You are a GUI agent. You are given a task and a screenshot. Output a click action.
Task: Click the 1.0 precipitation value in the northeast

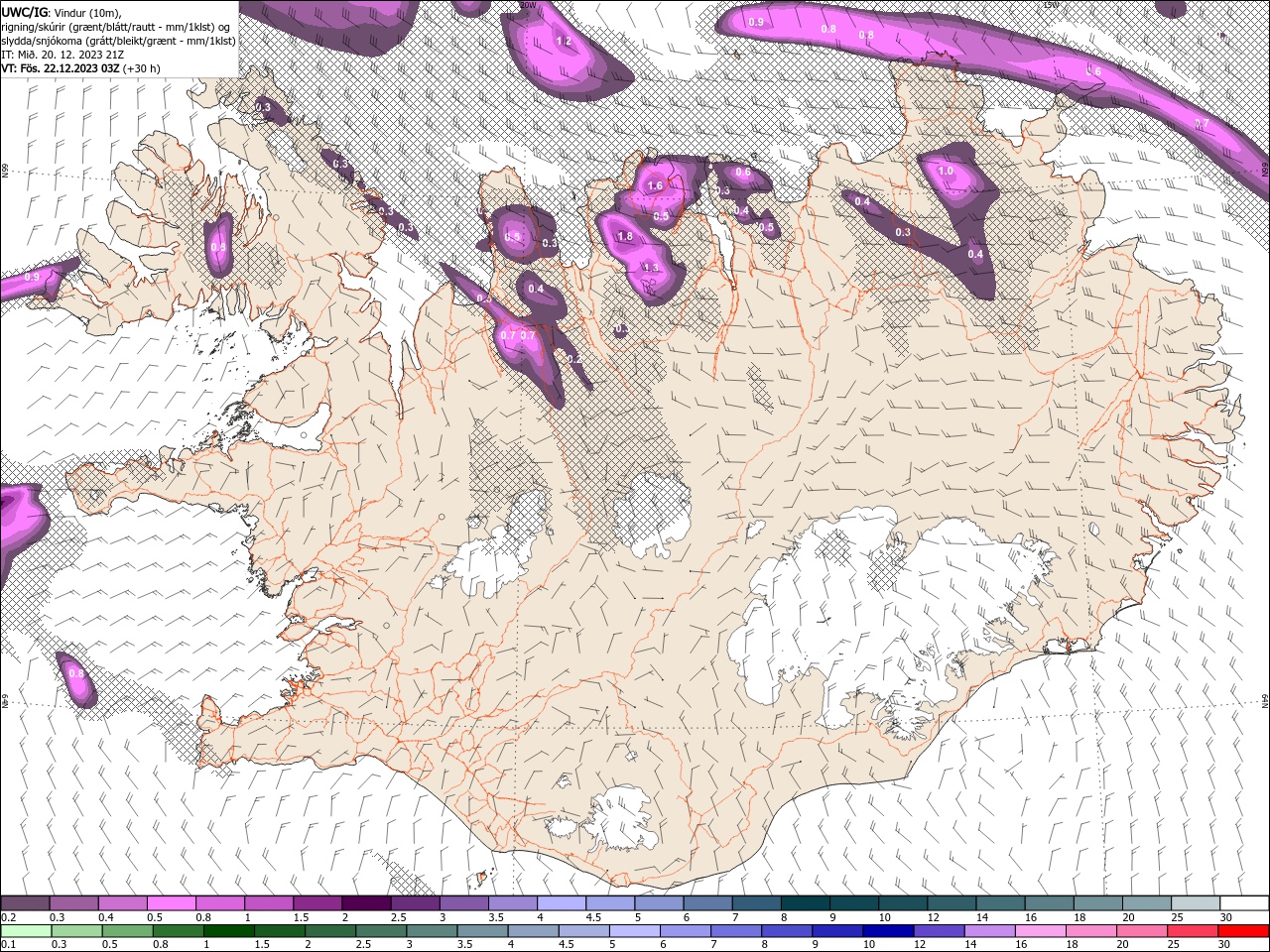[946, 171]
